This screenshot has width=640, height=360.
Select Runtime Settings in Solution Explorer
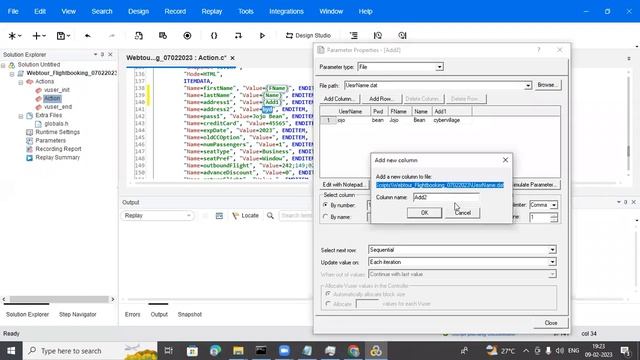pyautogui.click(x=58, y=132)
